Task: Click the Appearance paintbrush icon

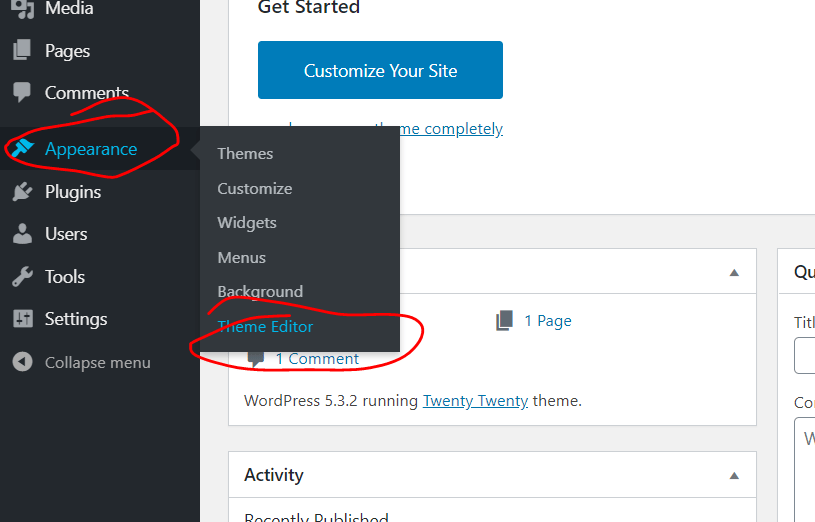Action: 22,149
